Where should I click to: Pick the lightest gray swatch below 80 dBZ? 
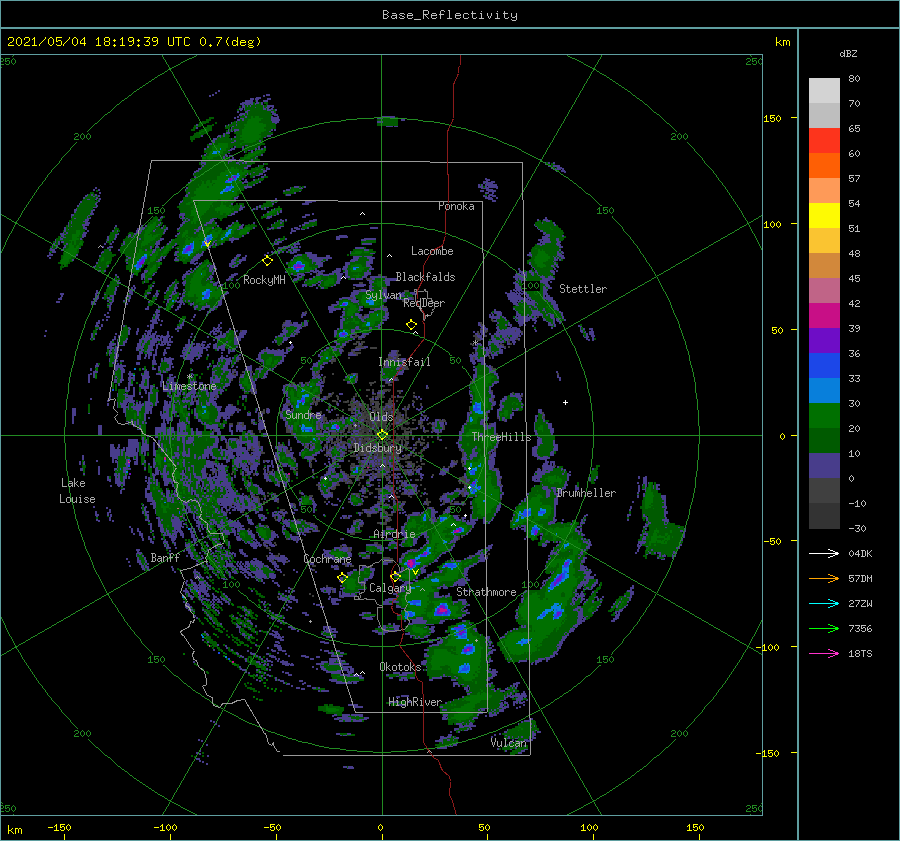pos(824,91)
